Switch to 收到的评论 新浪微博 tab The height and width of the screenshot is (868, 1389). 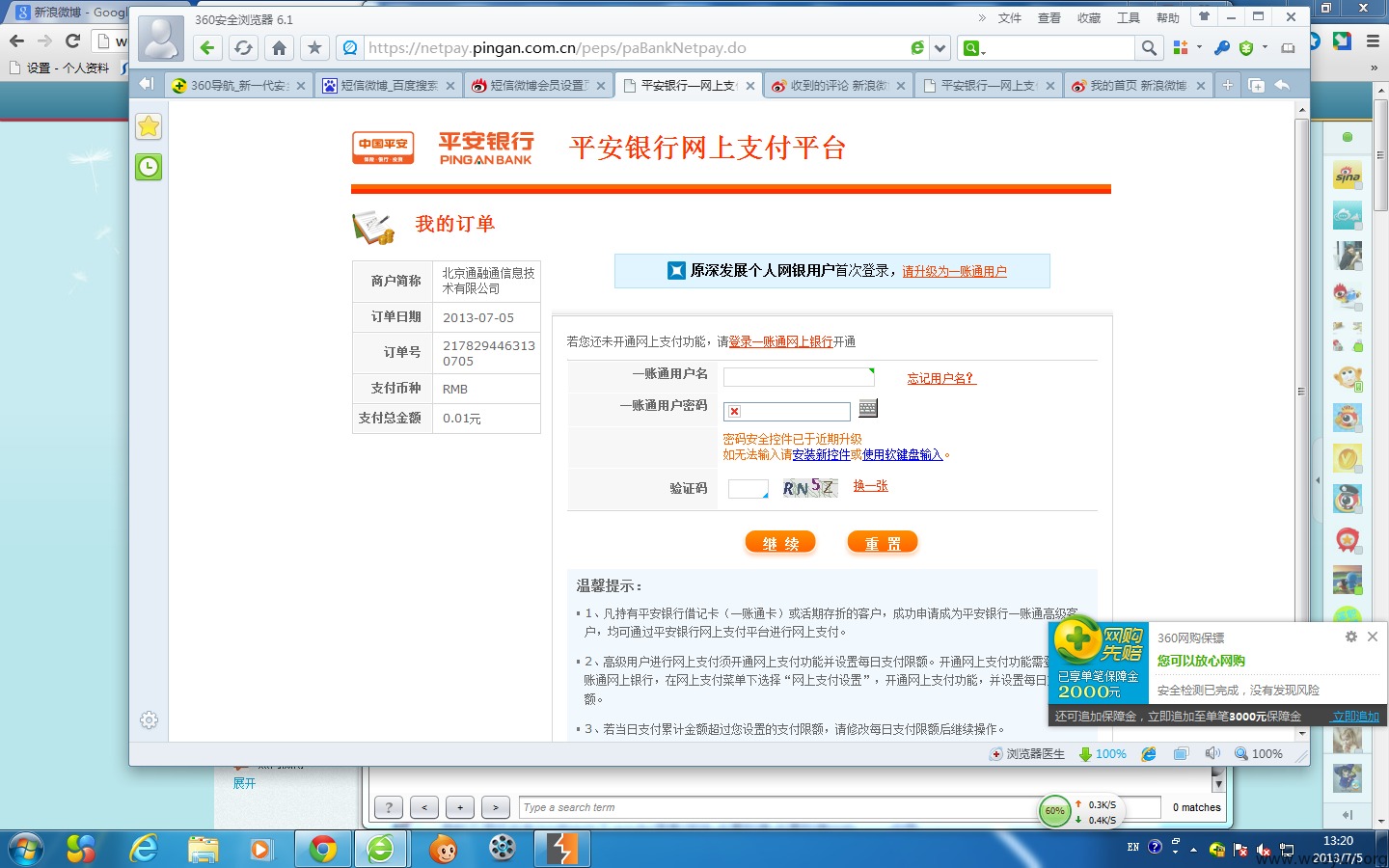[838, 85]
